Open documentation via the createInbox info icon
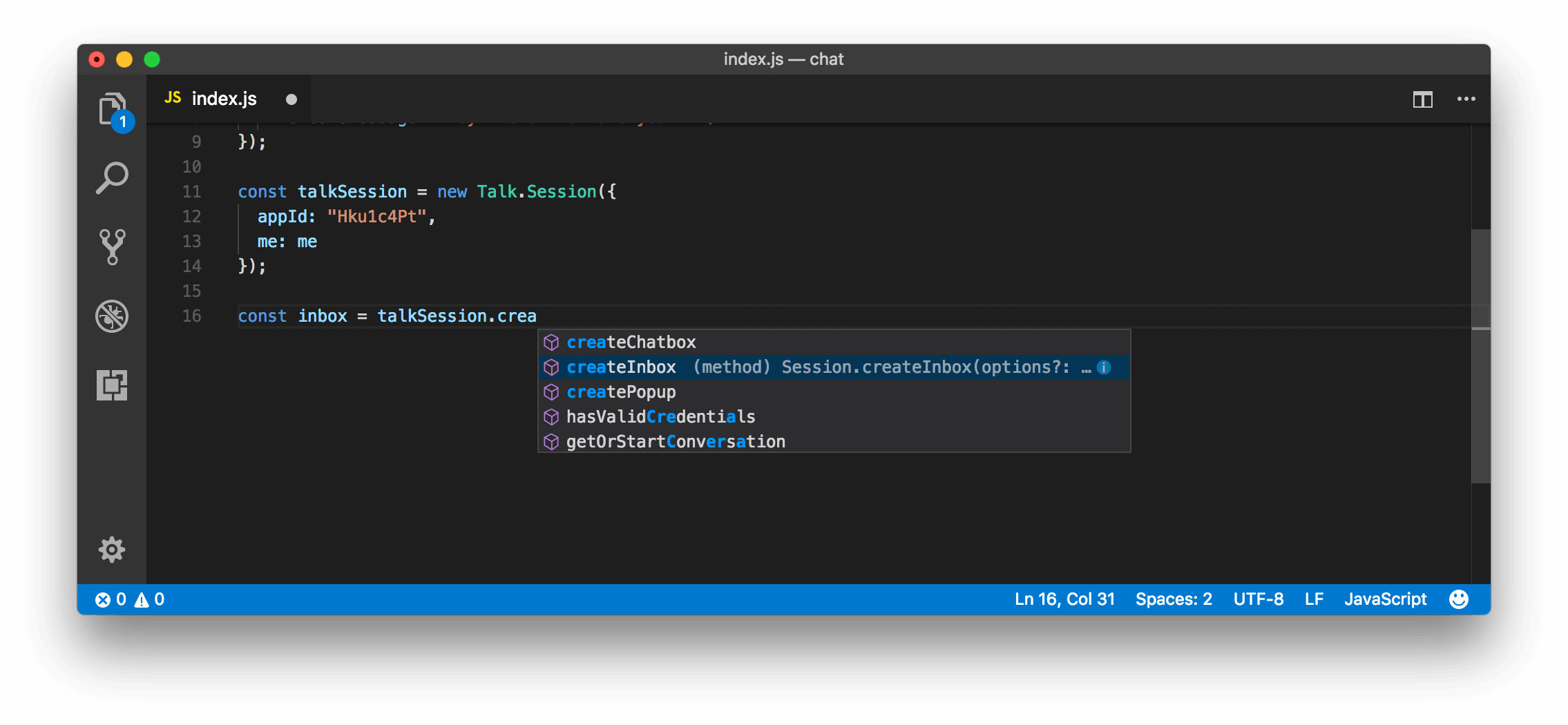The width and height of the screenshot is (1568, 725). [x=1103, y=367]
